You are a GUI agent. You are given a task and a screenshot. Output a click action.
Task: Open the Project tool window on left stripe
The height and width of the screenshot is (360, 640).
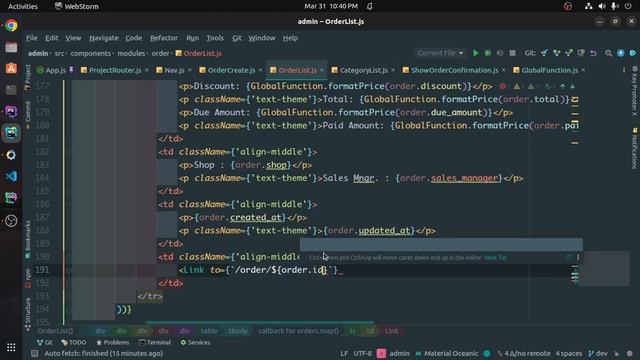(x=28, y=77)
